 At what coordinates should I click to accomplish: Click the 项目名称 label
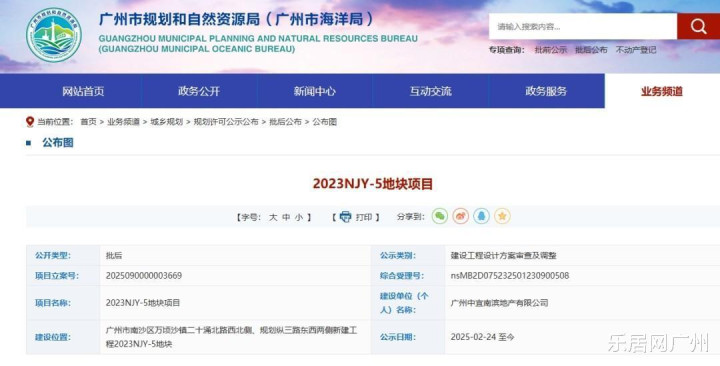(x=53, y=303)
